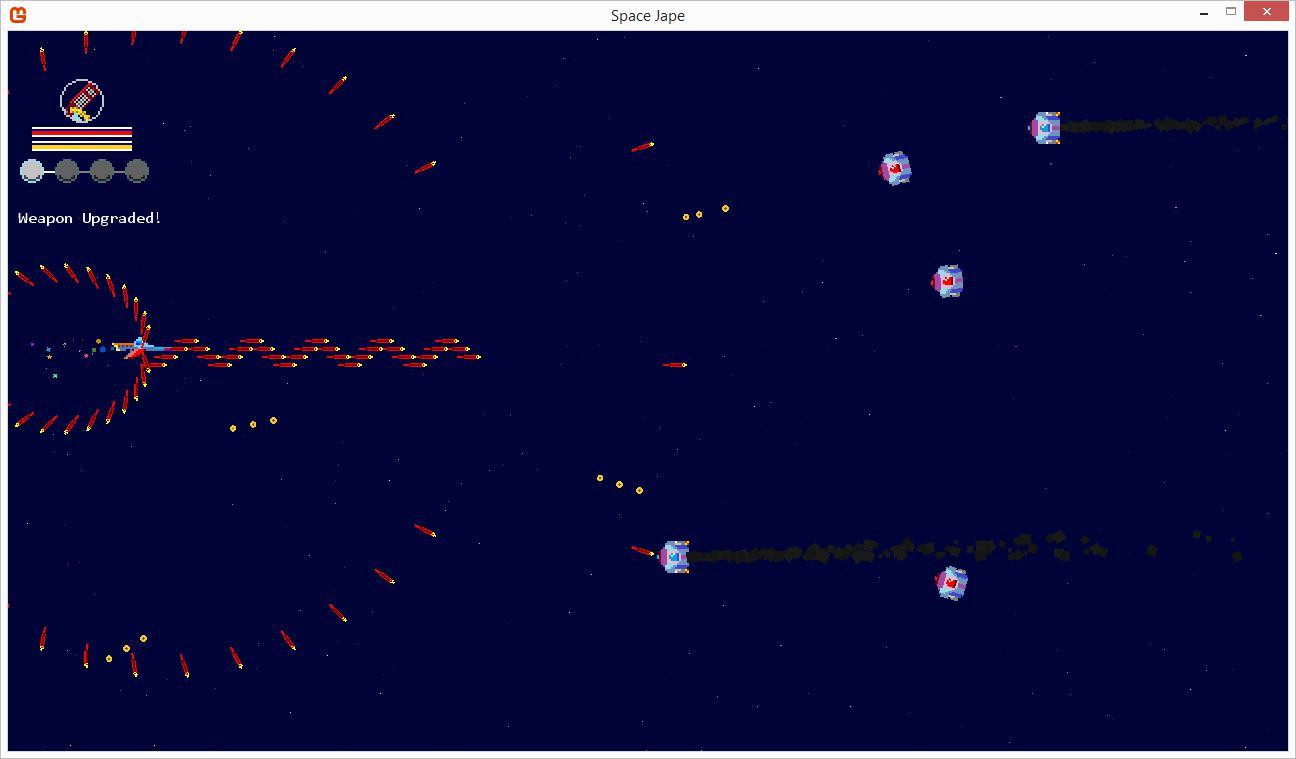Target the enemy pod trailing the long smoke trail

point(675,556)
